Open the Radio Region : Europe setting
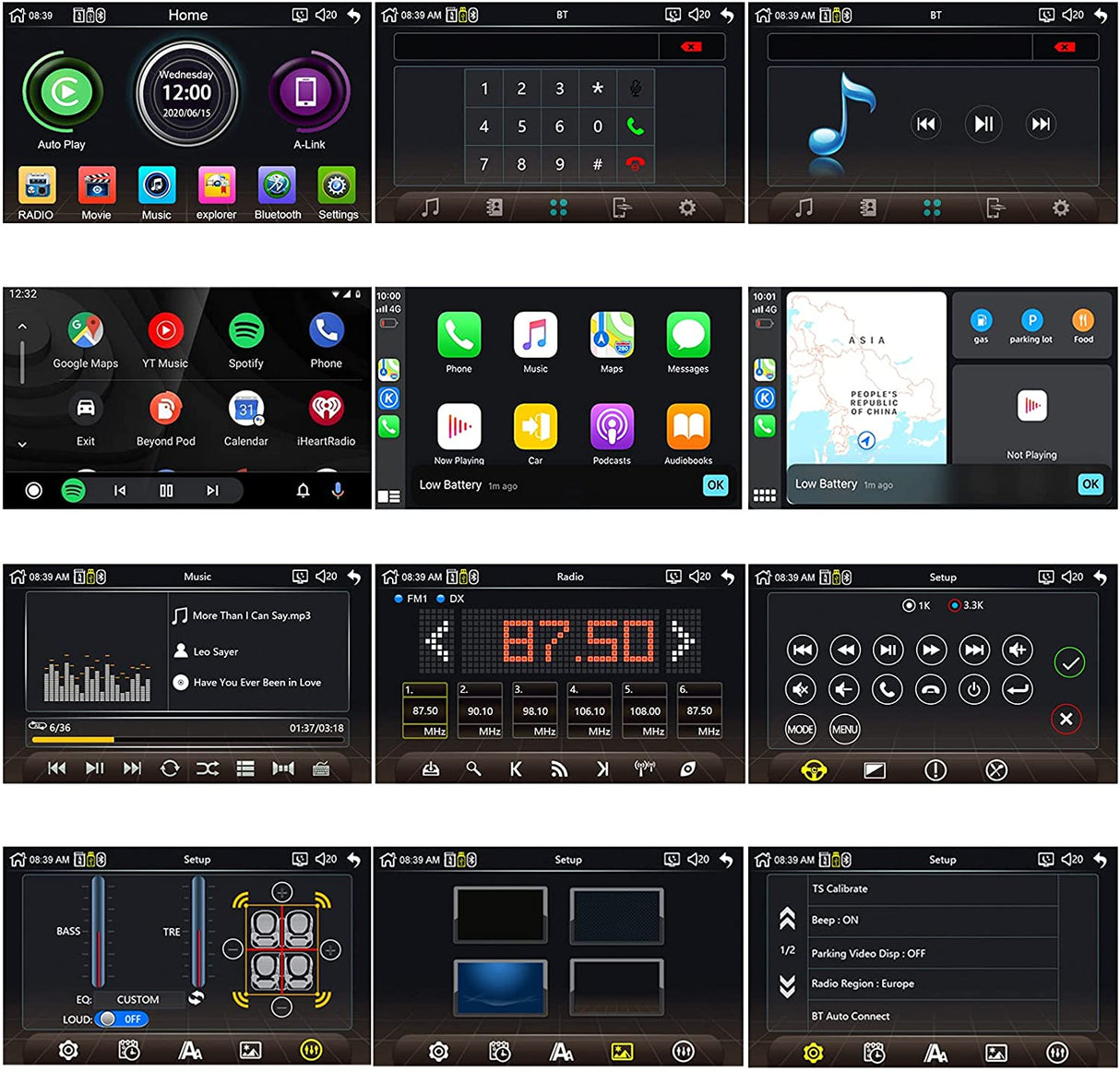 pyautogui.click(x=862, y=983)
